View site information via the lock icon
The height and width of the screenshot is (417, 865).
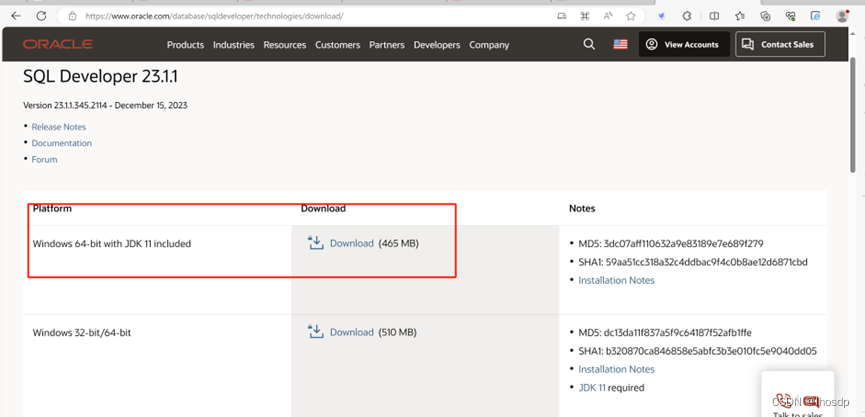pyautogui.click(x=72, y=16)
